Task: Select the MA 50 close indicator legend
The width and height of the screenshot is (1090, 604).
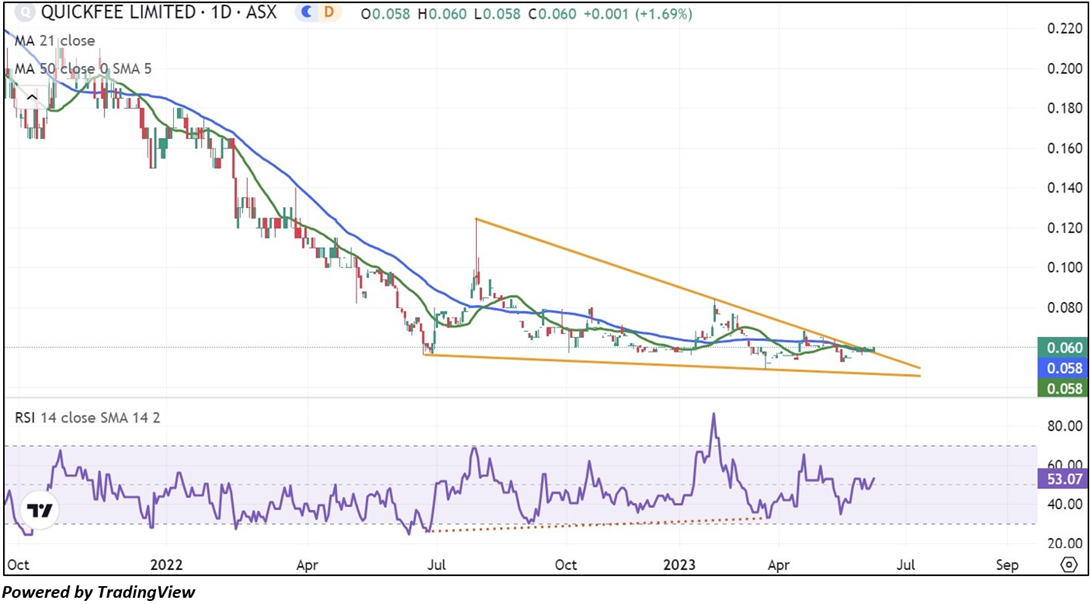Action: [83, 69]
